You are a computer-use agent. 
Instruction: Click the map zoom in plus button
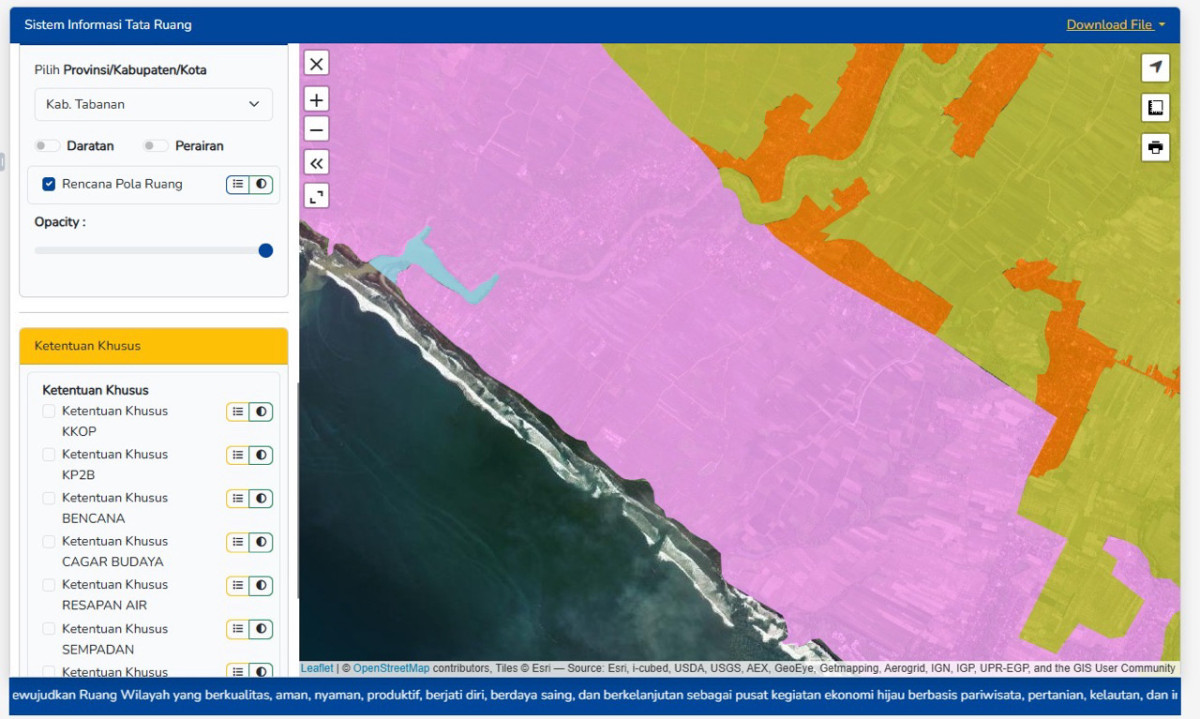[x=316, y=100]
